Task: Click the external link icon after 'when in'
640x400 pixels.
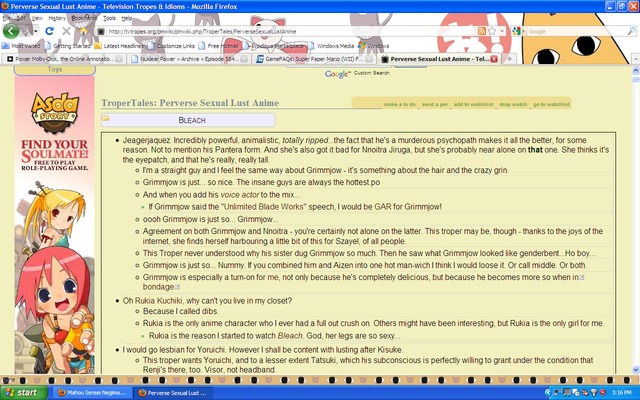Action: pyautogui.click(x=582, y=278)
